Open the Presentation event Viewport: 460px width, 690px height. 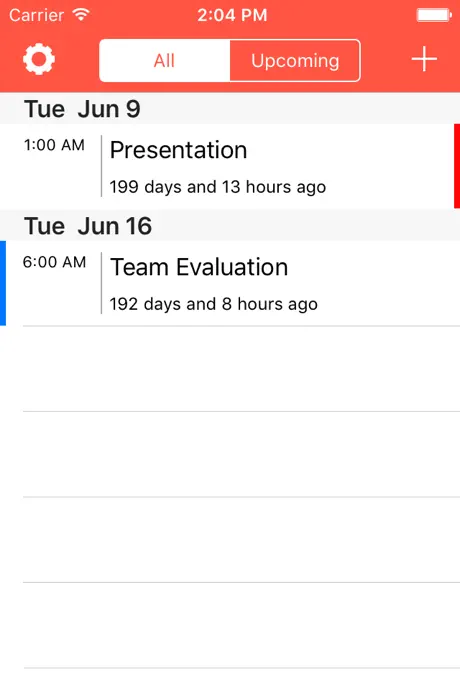click(x=230, y=166)
